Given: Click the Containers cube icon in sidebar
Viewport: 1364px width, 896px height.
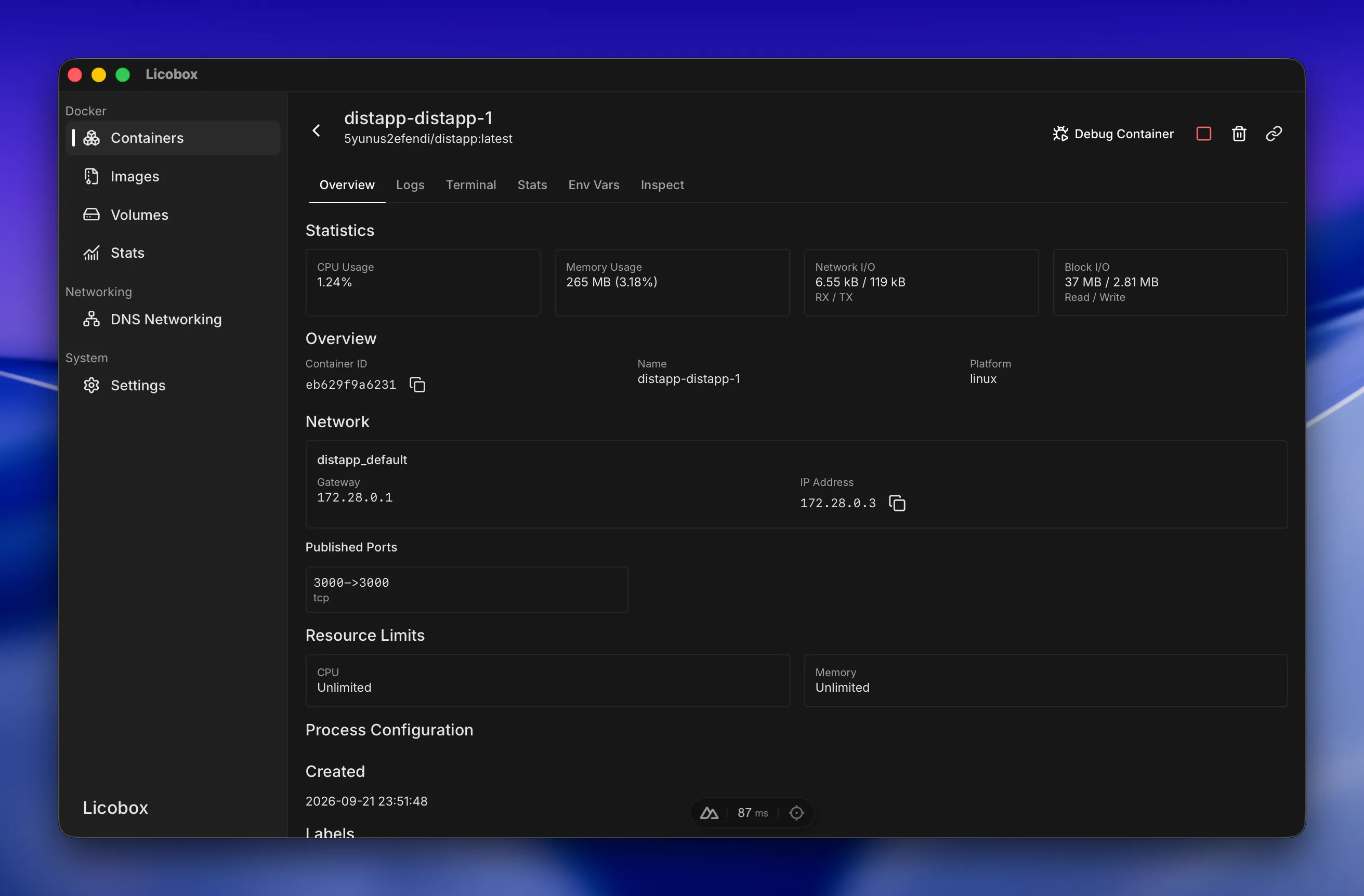Looking at the screenshot, I should (91, 138).
